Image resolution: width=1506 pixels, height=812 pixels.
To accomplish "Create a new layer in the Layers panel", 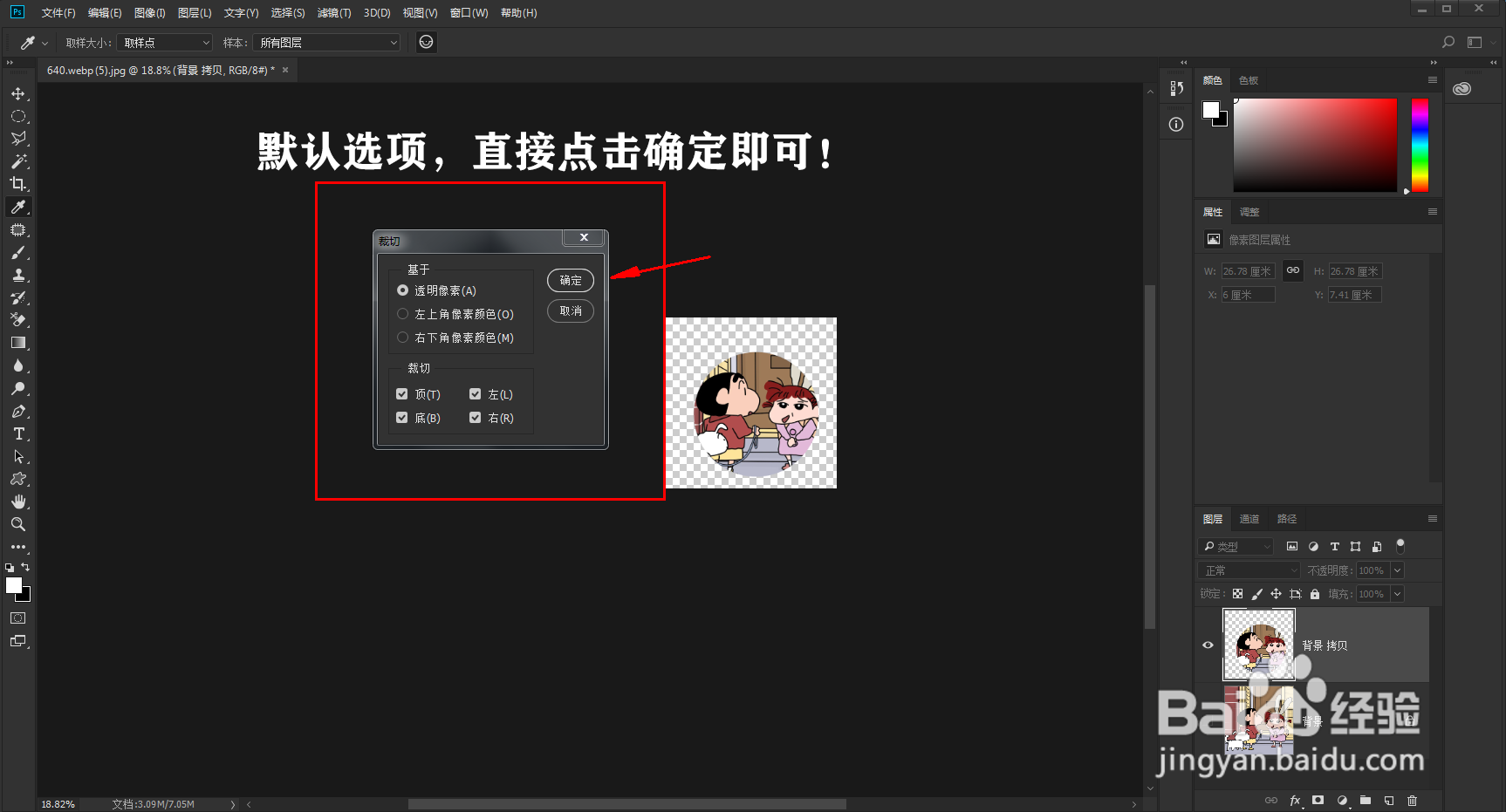I will tap(1389, 800).
